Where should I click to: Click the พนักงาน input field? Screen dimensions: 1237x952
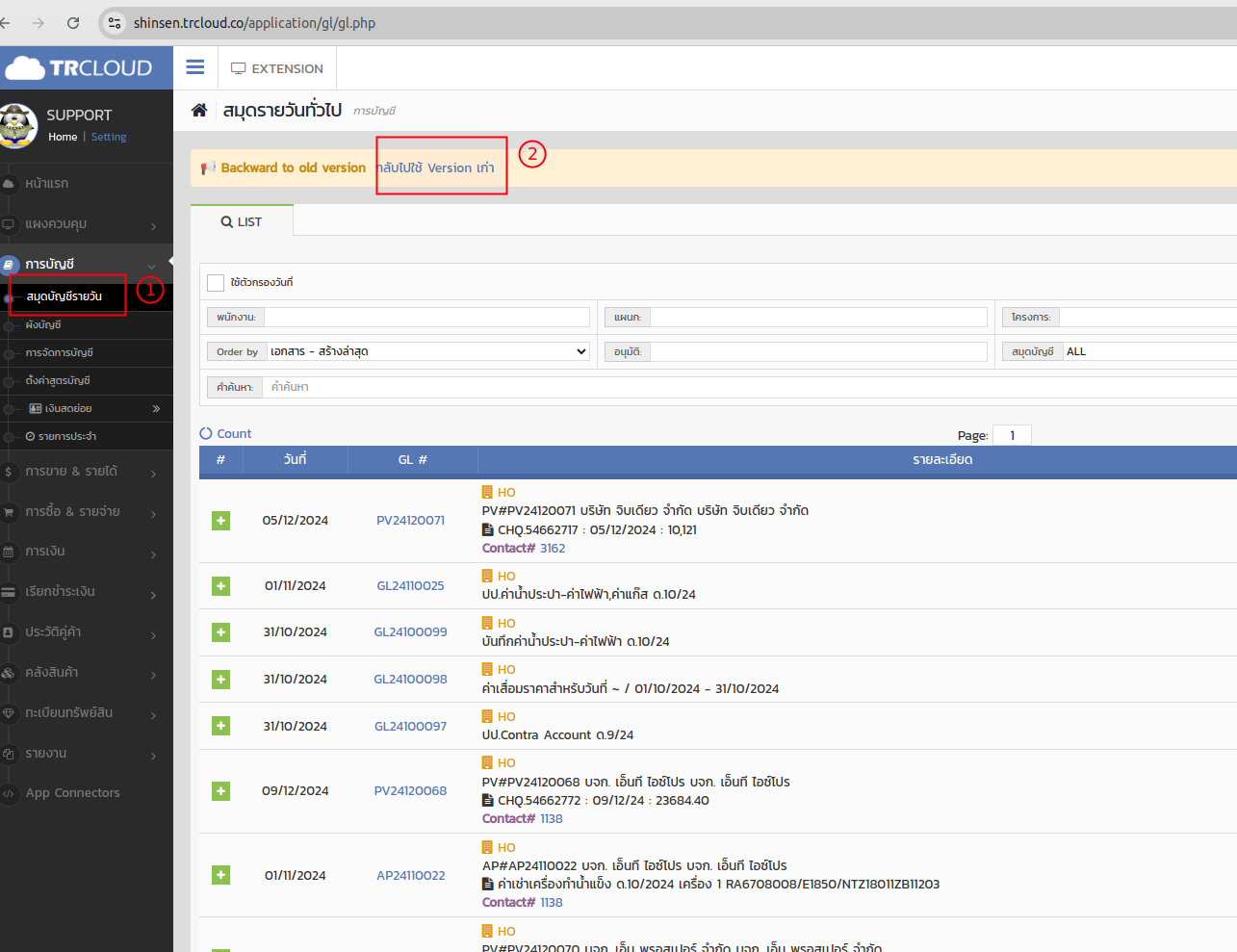[x=427, y=317]
